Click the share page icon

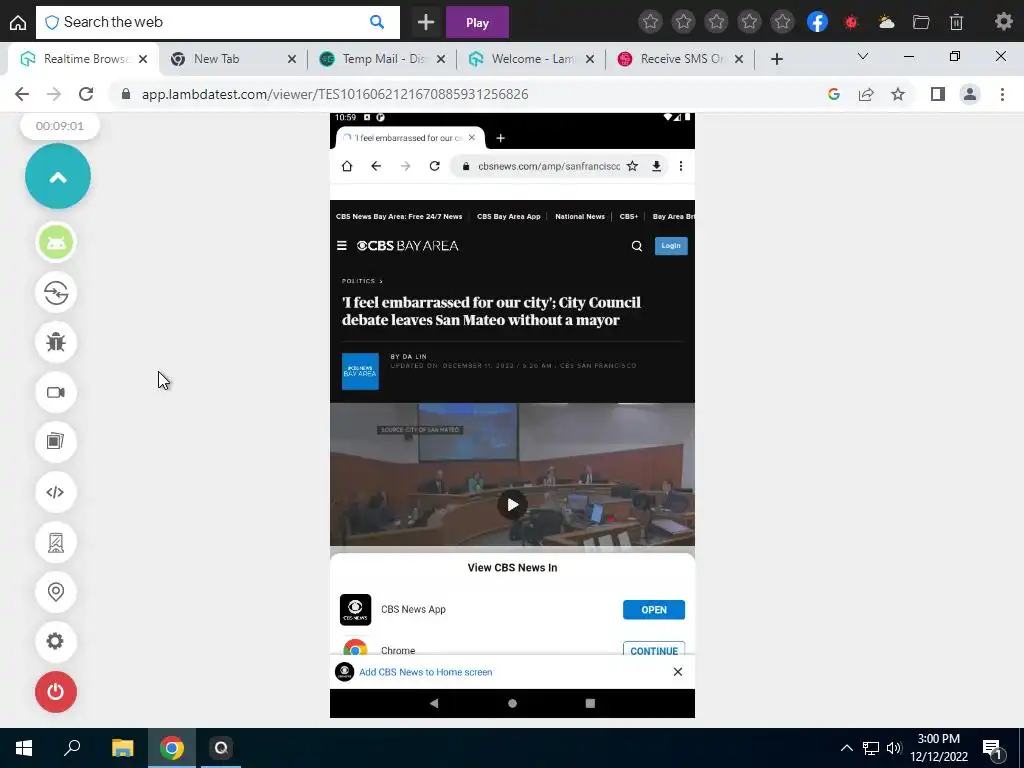tap(866, 94)
